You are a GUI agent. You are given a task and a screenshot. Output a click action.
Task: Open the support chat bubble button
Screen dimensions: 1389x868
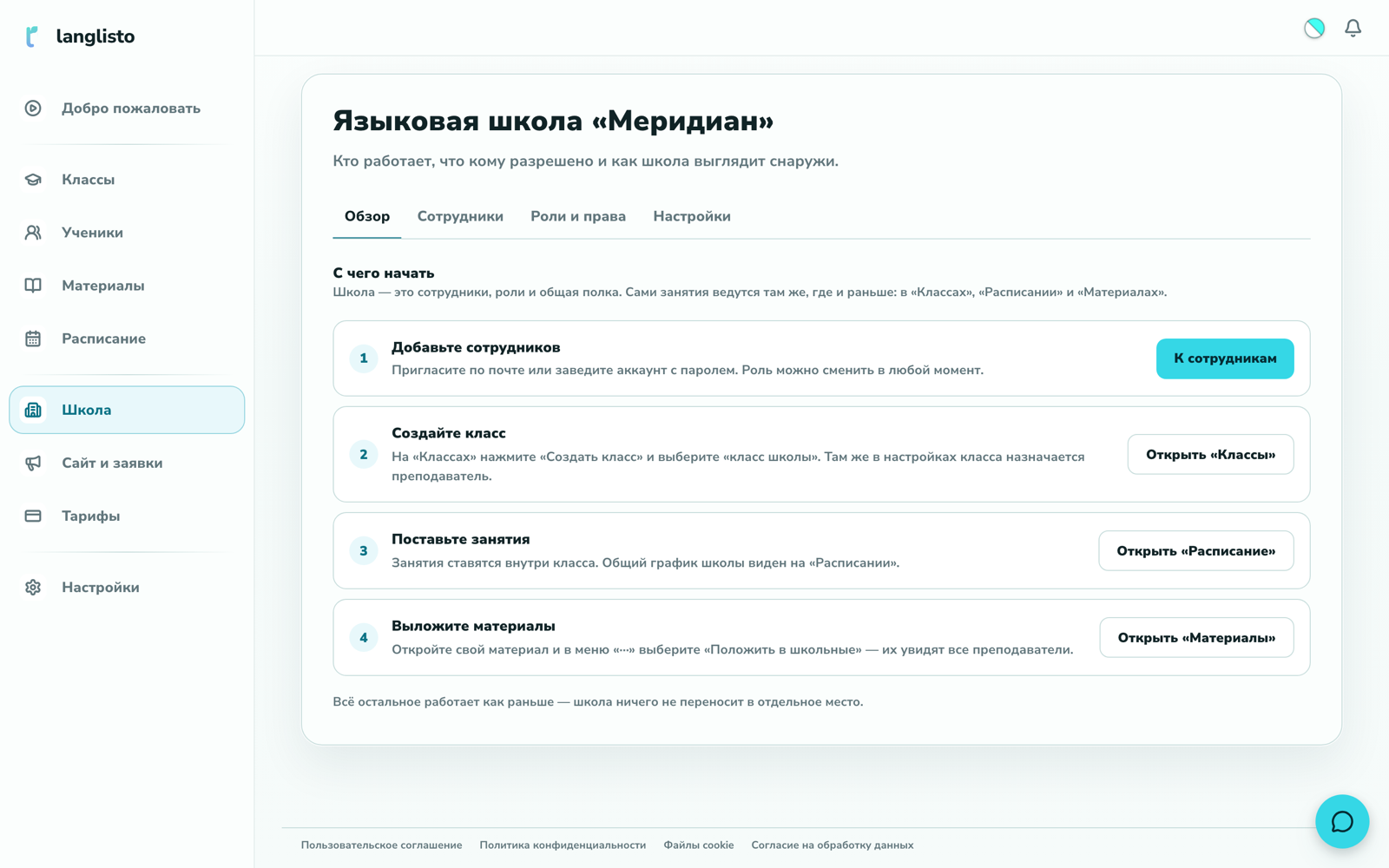1342,821
